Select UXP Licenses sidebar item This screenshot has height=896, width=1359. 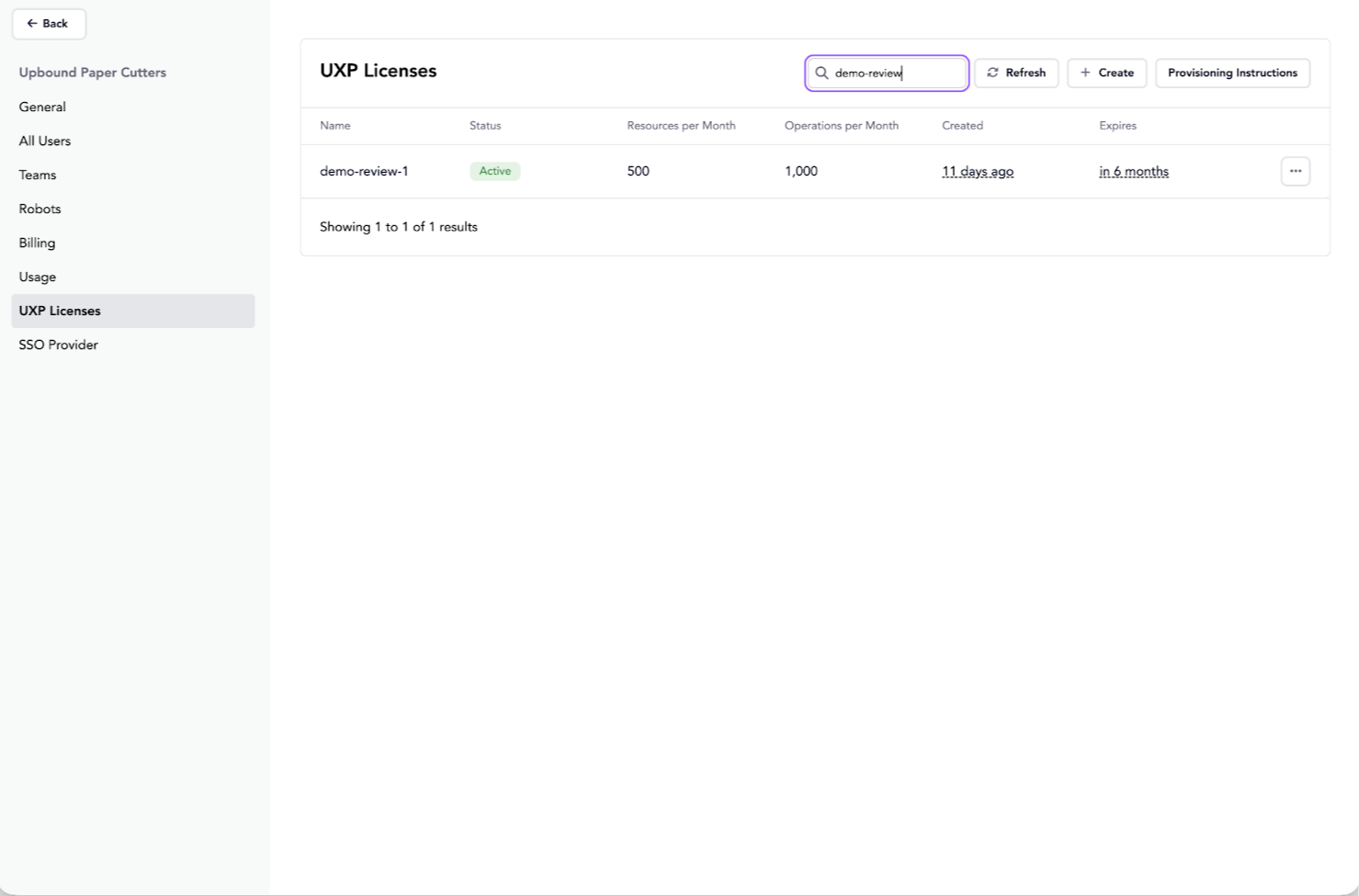60,311
